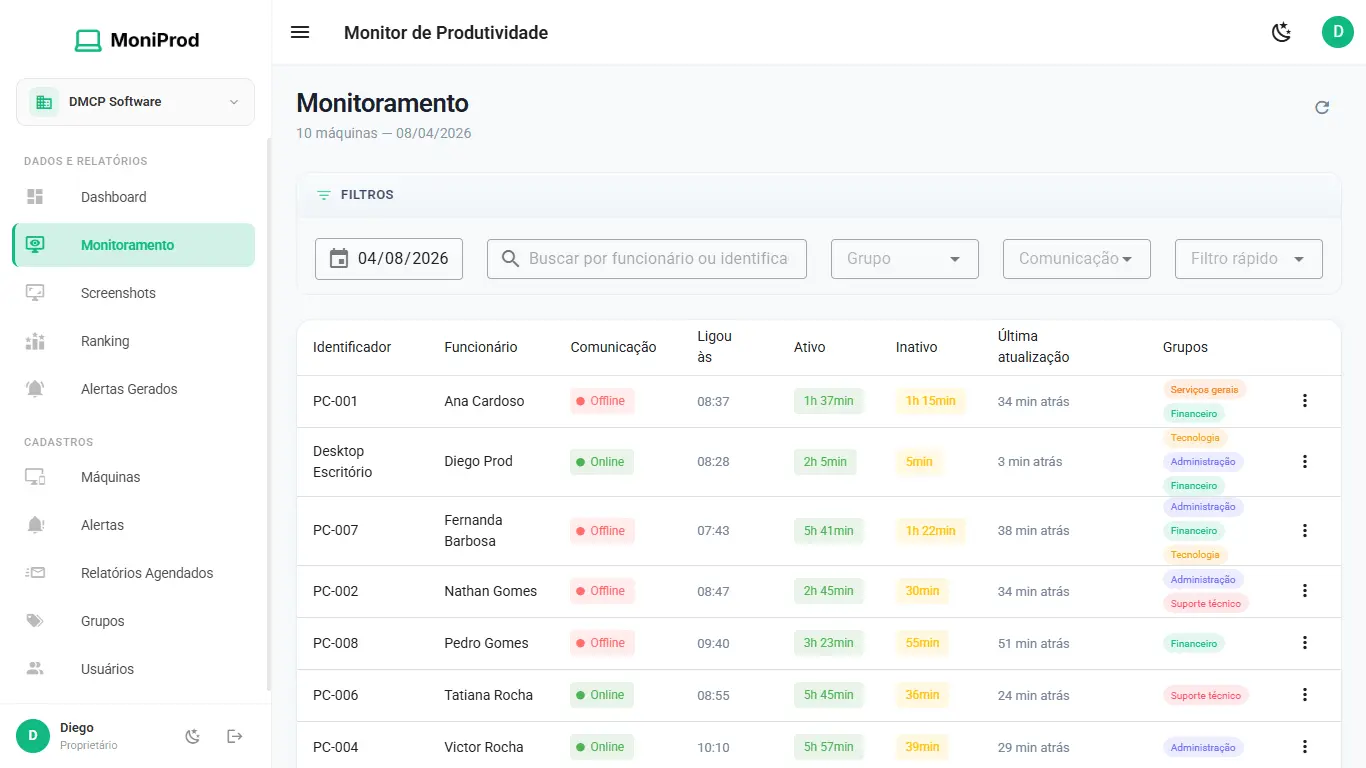Image resolution: width=1366 pixels, height=768 pixels.
Task: Open Relatórios Agendados
Action: [x=146, y=572]
